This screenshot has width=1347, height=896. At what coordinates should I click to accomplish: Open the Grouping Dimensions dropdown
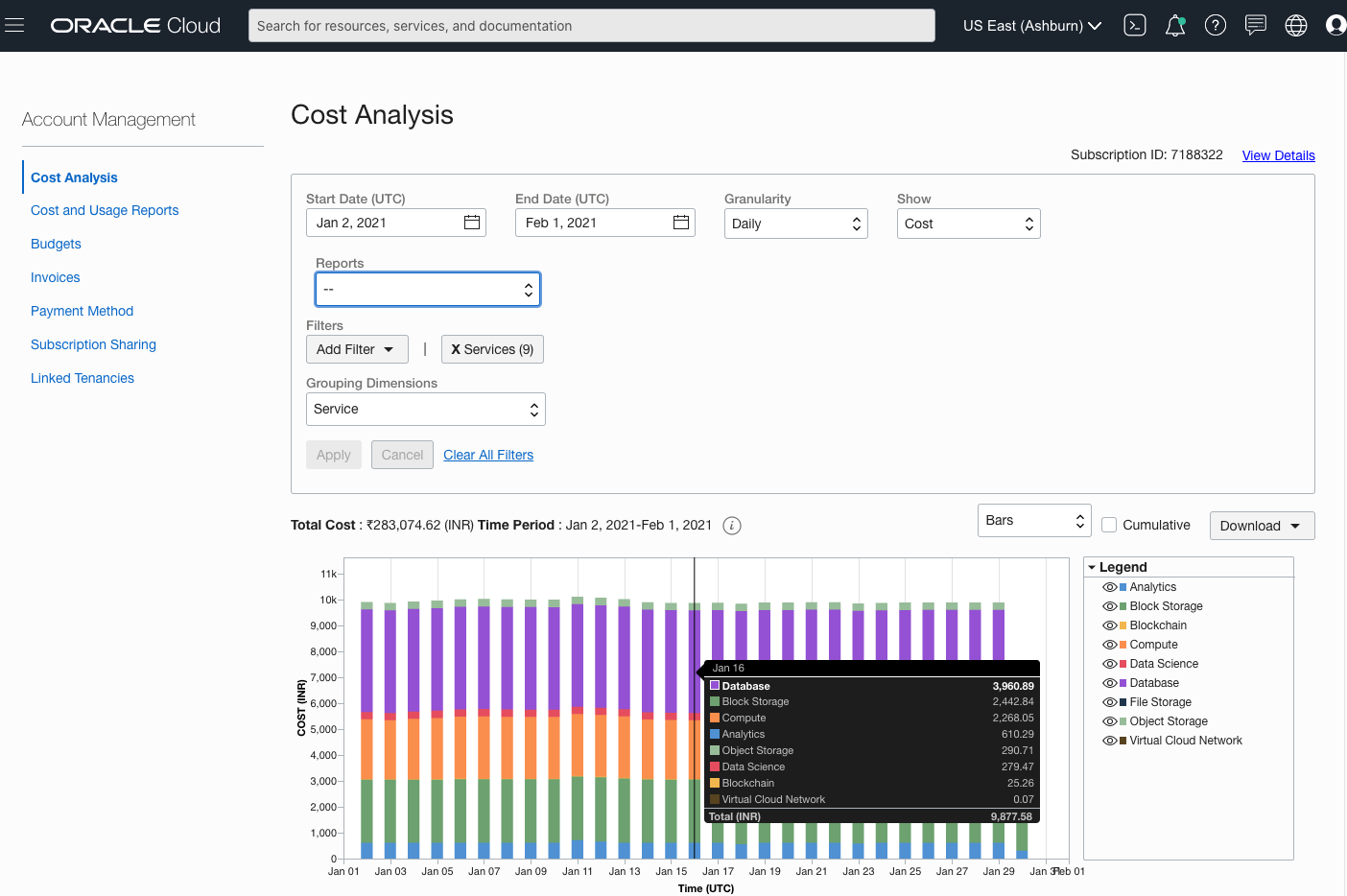pyautogui.click(x=425, y=409)
